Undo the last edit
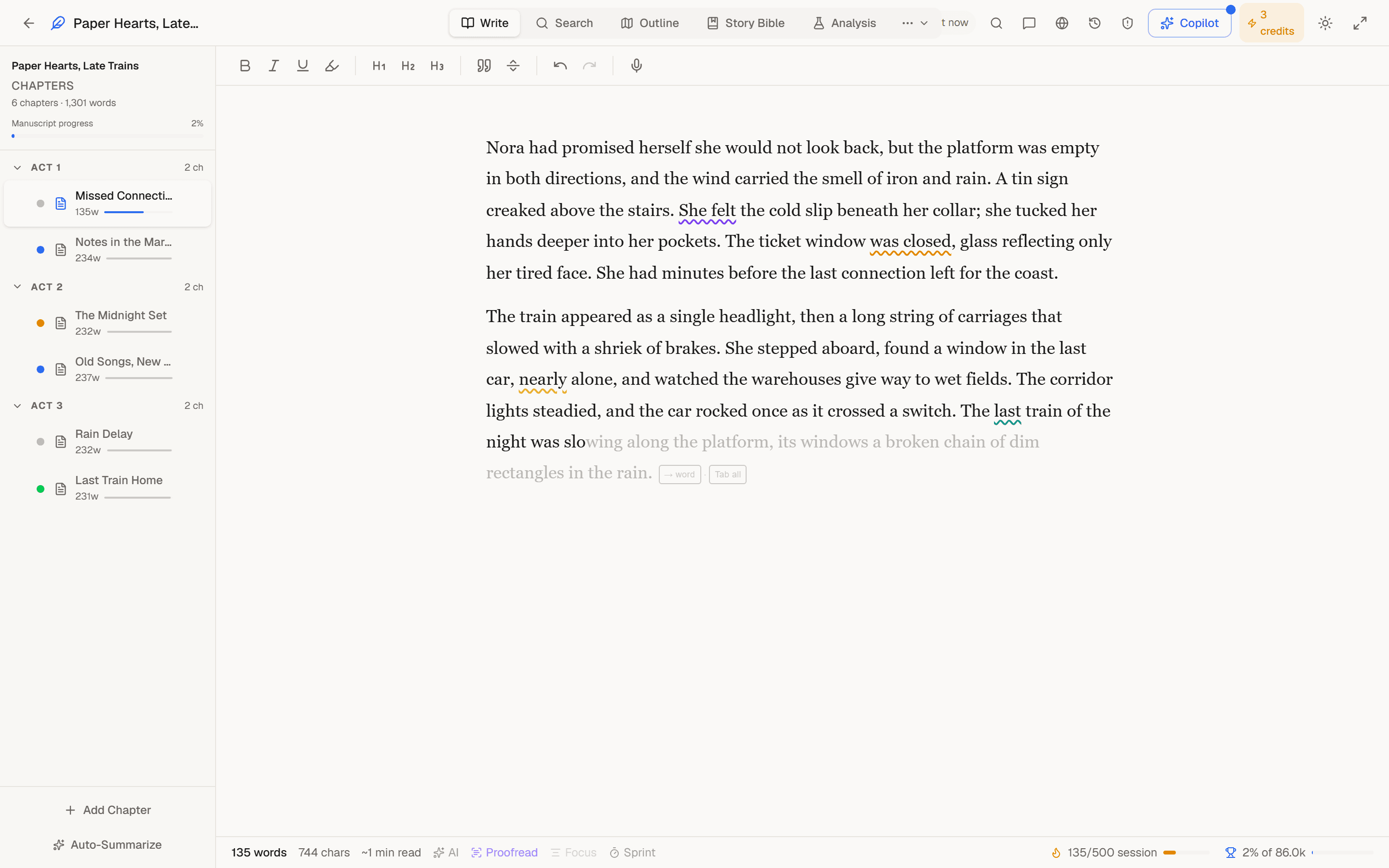The width and height of the screenshot is (1389, 868). point(560,66)
